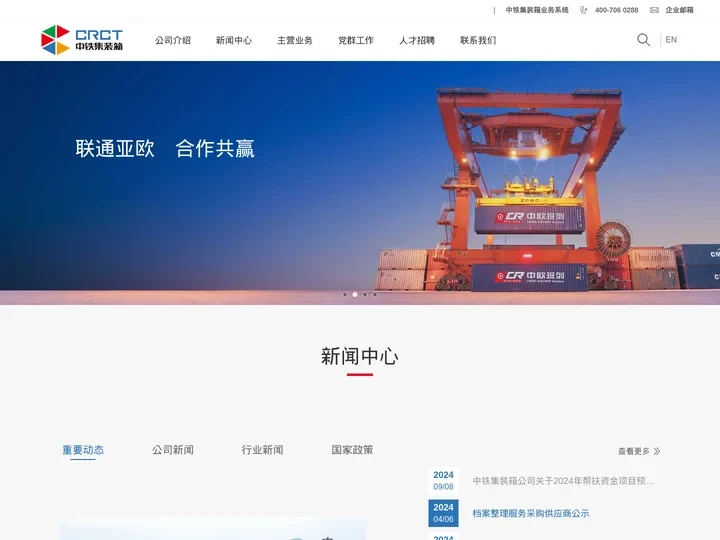Select the third carousel dot
Screen dimensions: 720x540
click(x=365, y=294)
